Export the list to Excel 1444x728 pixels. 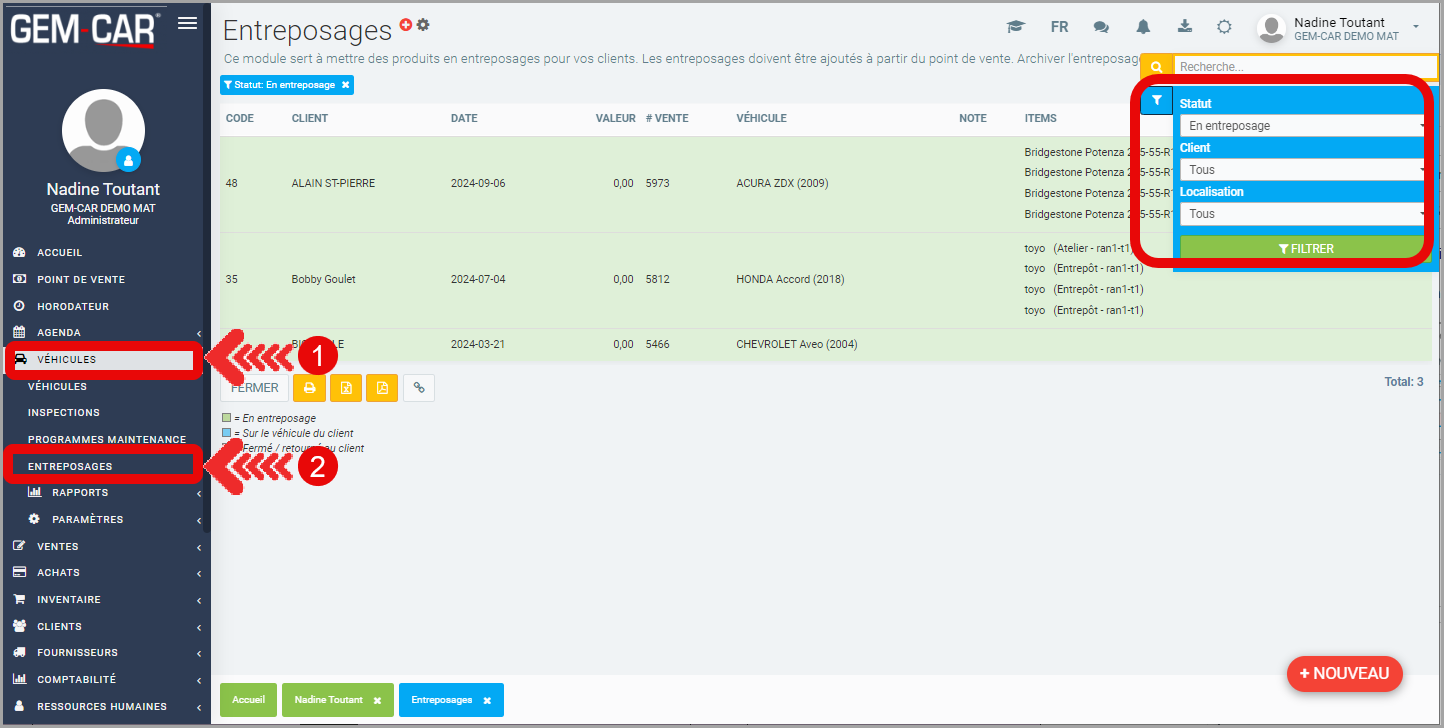(346, 388)
